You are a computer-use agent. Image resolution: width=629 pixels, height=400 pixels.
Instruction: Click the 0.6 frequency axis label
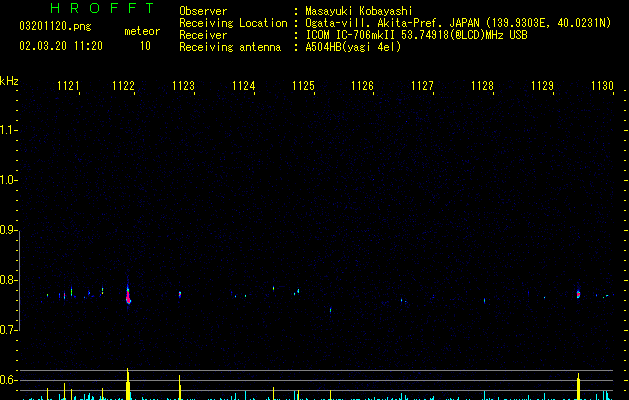coord(8,380)
